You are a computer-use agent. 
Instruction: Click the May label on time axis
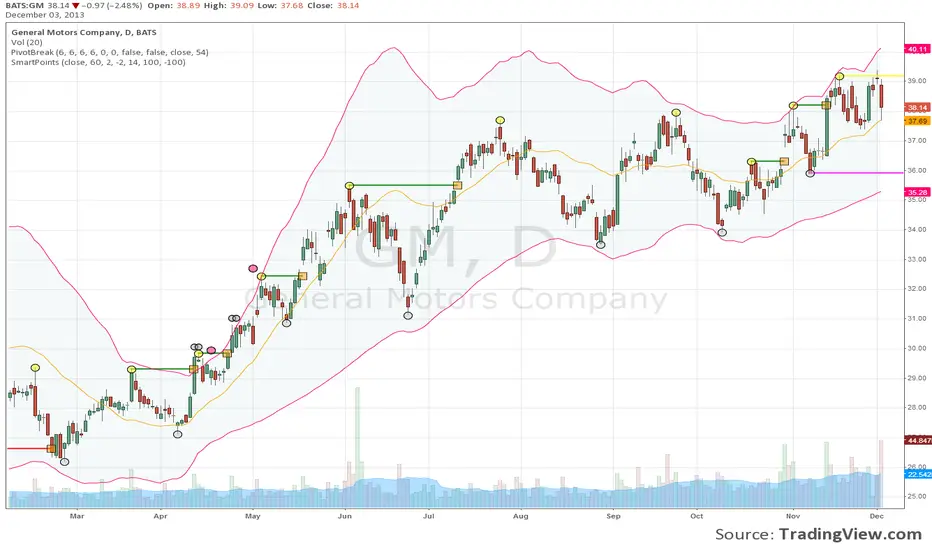click(x=253, y=516)
